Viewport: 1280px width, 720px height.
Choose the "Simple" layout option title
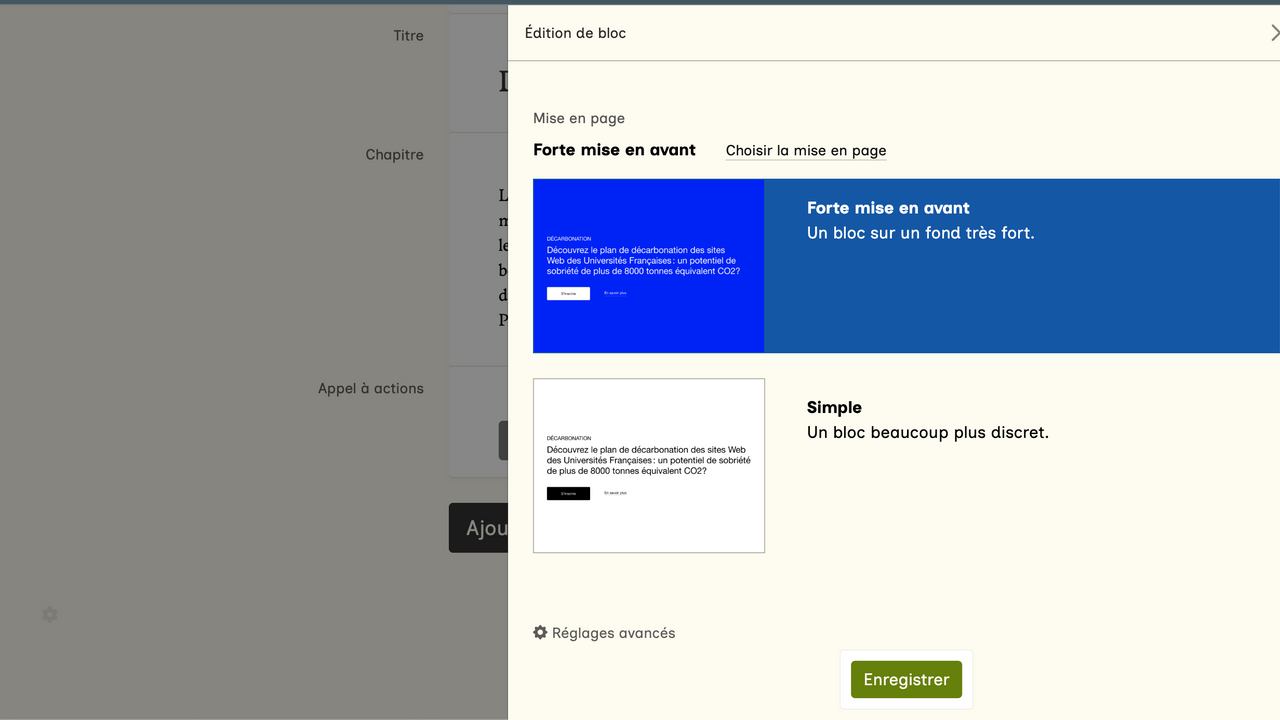[834, 407]
